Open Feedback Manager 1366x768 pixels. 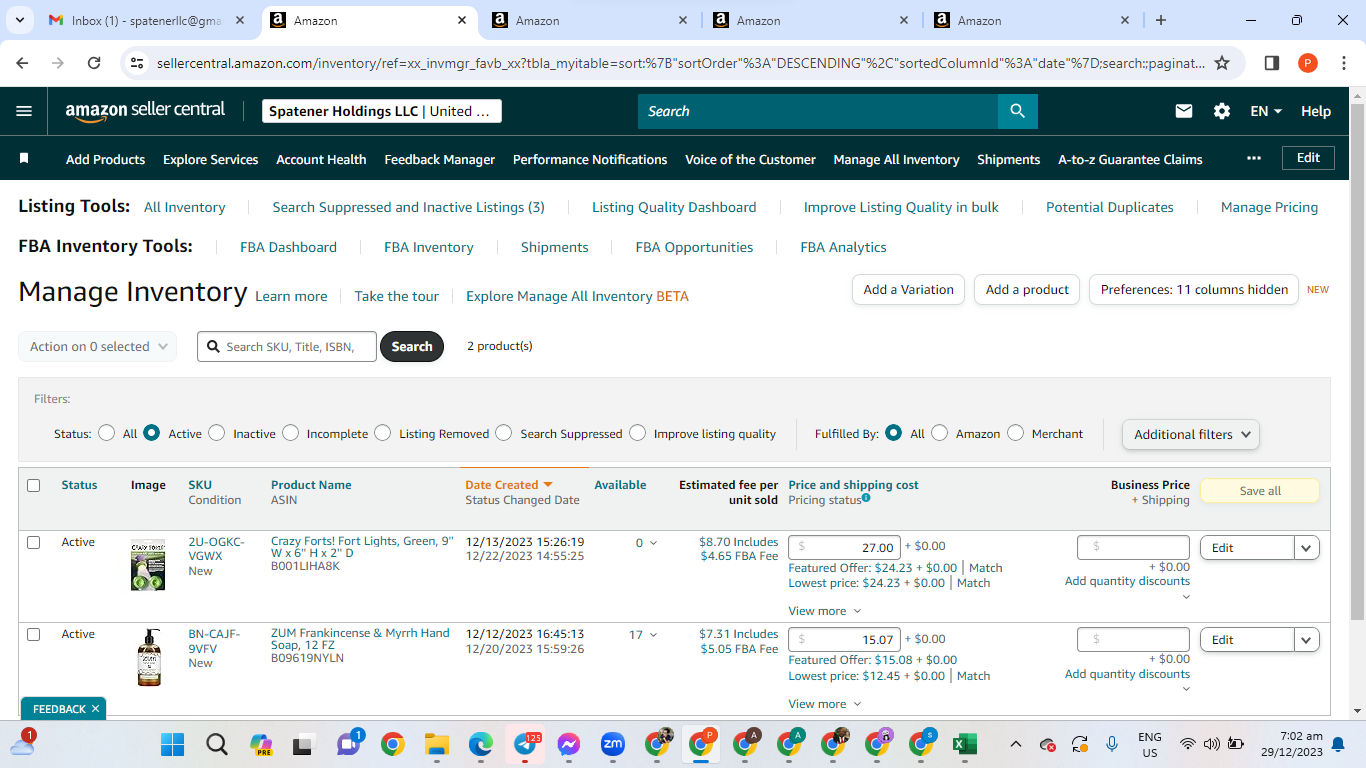pos(440,159)
